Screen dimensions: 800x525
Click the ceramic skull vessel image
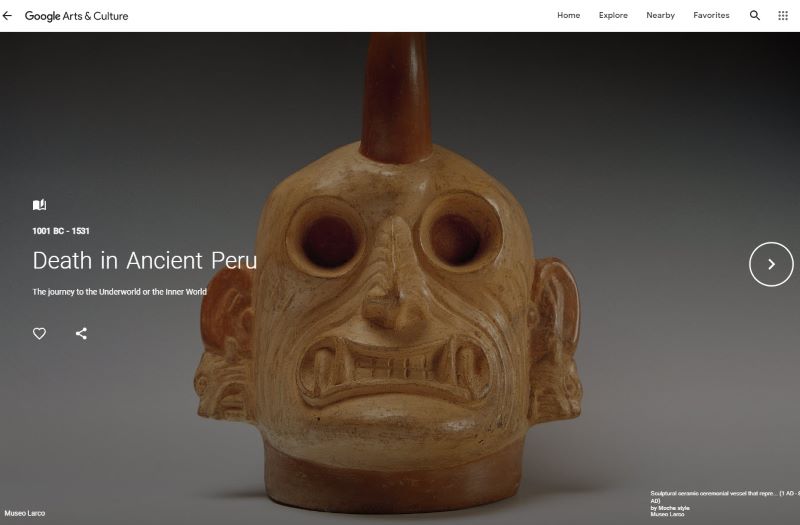[390, 276]
